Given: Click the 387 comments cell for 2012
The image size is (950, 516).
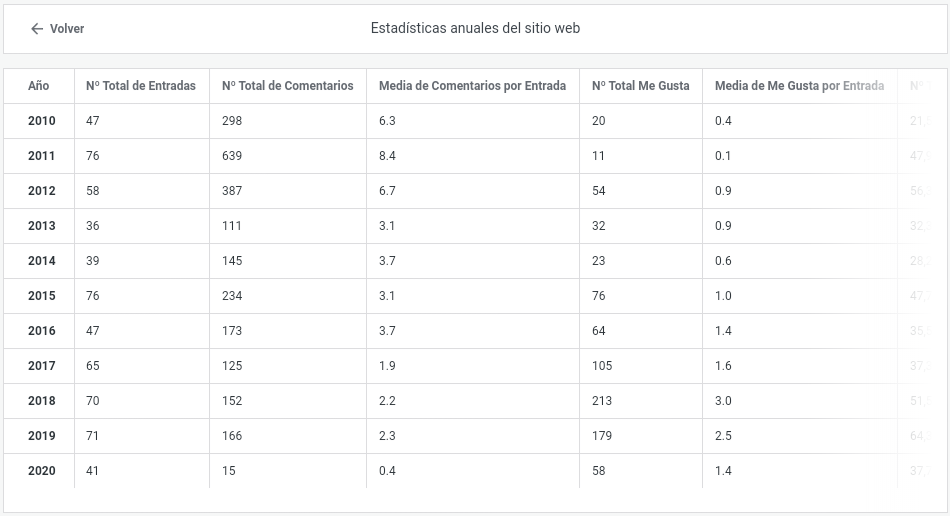Looking at the screenshot, I should (x=232, y=191).
